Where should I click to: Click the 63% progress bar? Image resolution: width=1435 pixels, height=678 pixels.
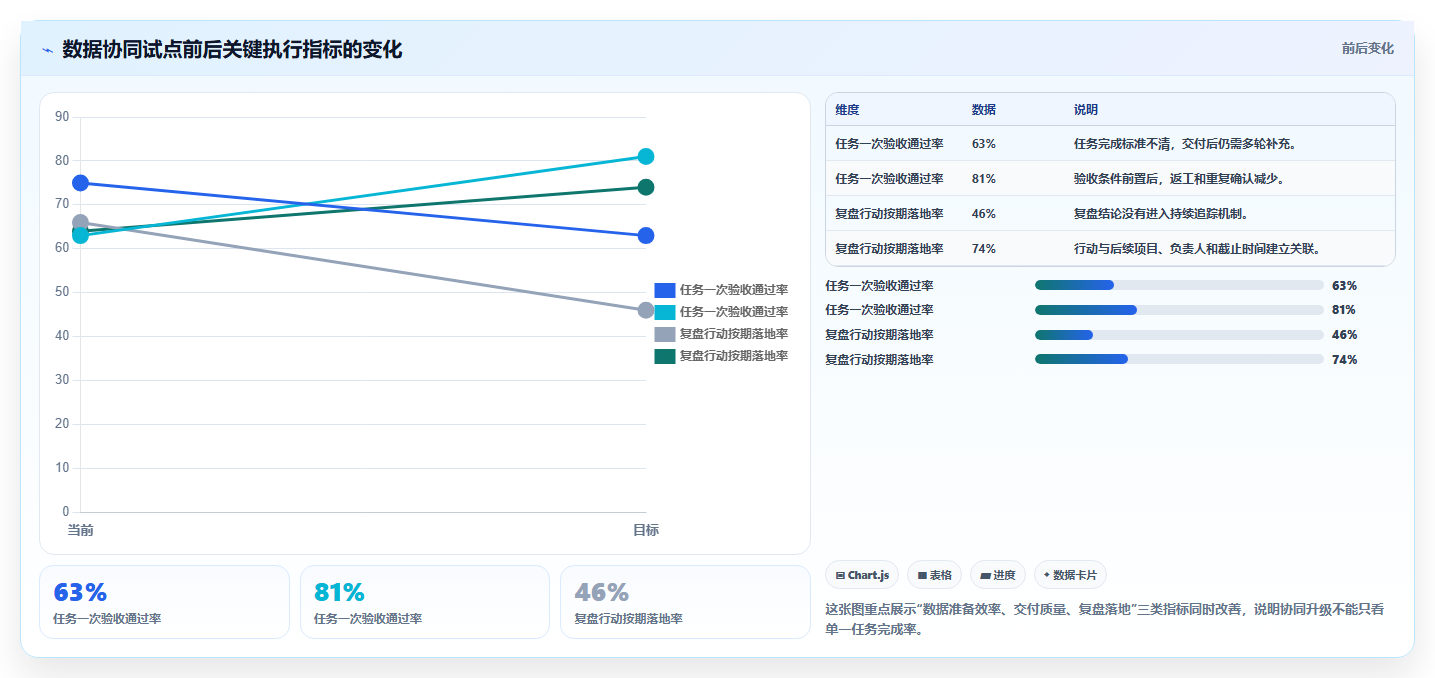pos(1179,285)
